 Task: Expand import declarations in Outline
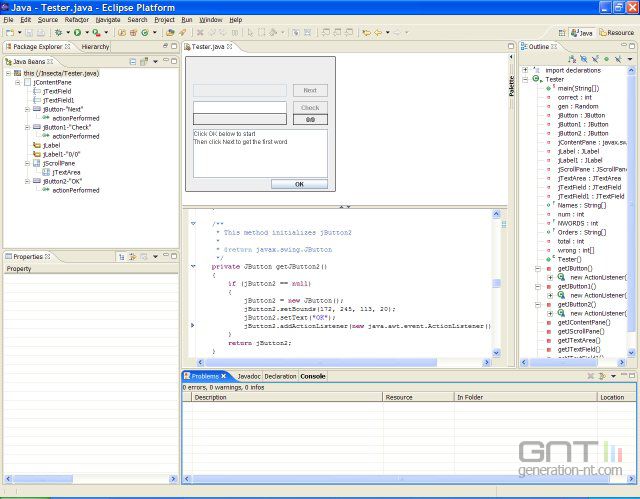point(525,70)
